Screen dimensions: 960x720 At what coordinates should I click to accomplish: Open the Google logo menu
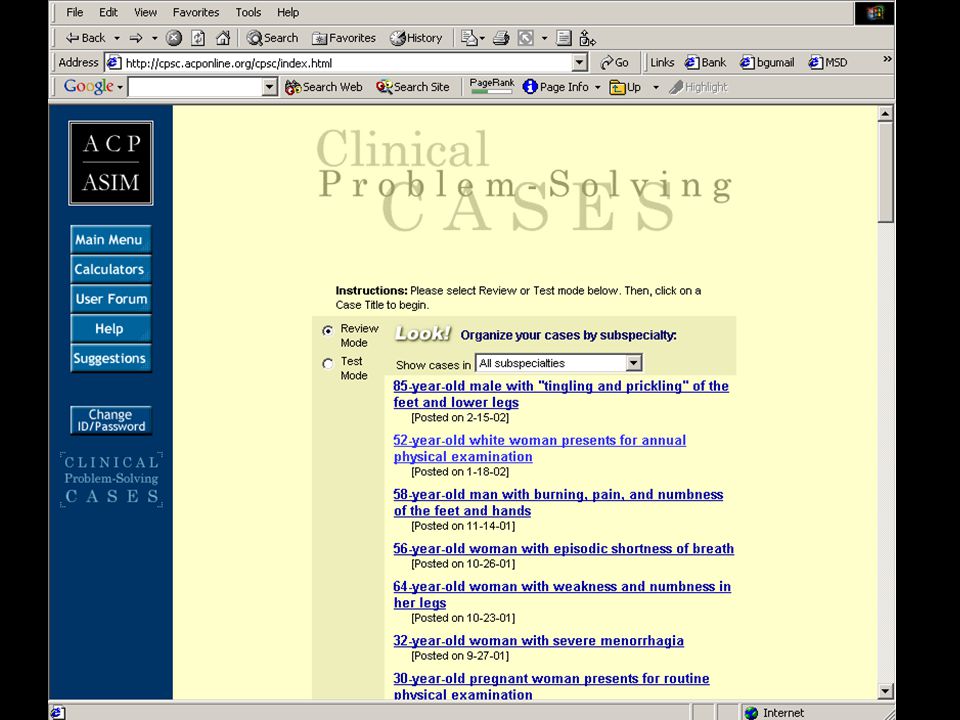[93, 86]
